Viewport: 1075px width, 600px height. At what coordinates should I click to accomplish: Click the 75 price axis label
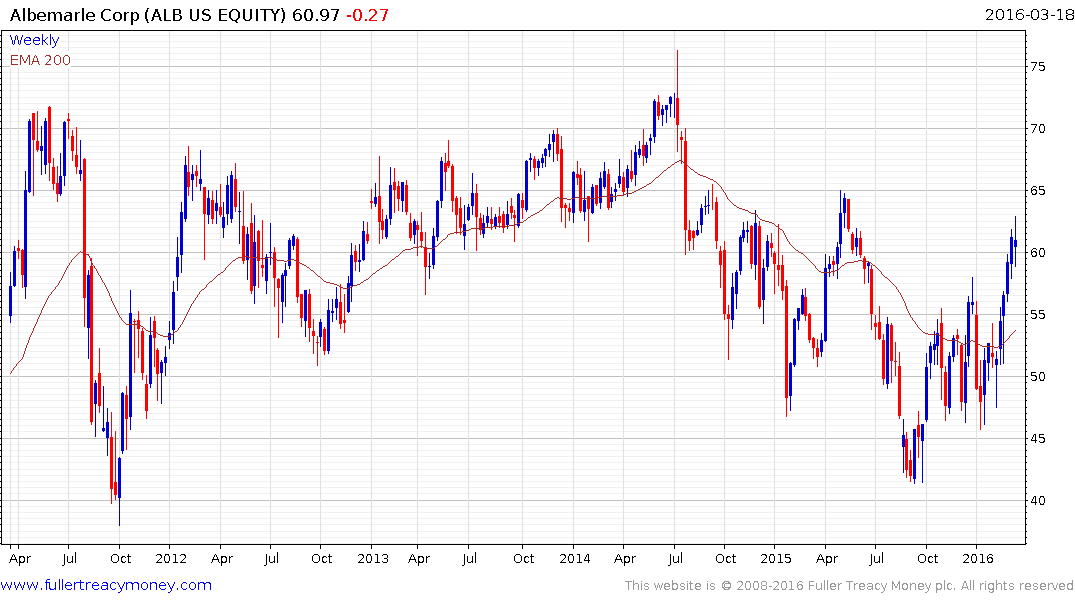click(1037, 67)
